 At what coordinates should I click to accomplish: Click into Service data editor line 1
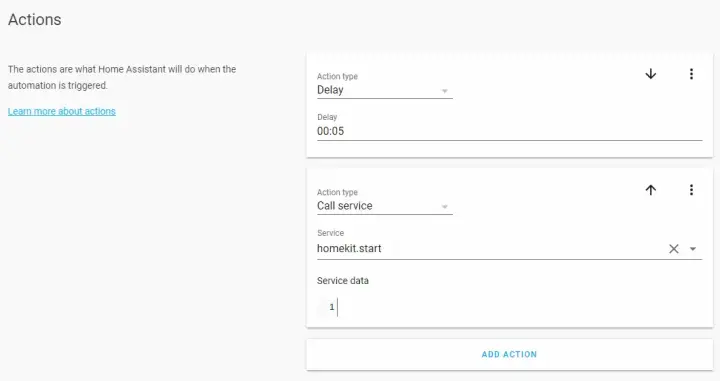click(x=510, y=307)
